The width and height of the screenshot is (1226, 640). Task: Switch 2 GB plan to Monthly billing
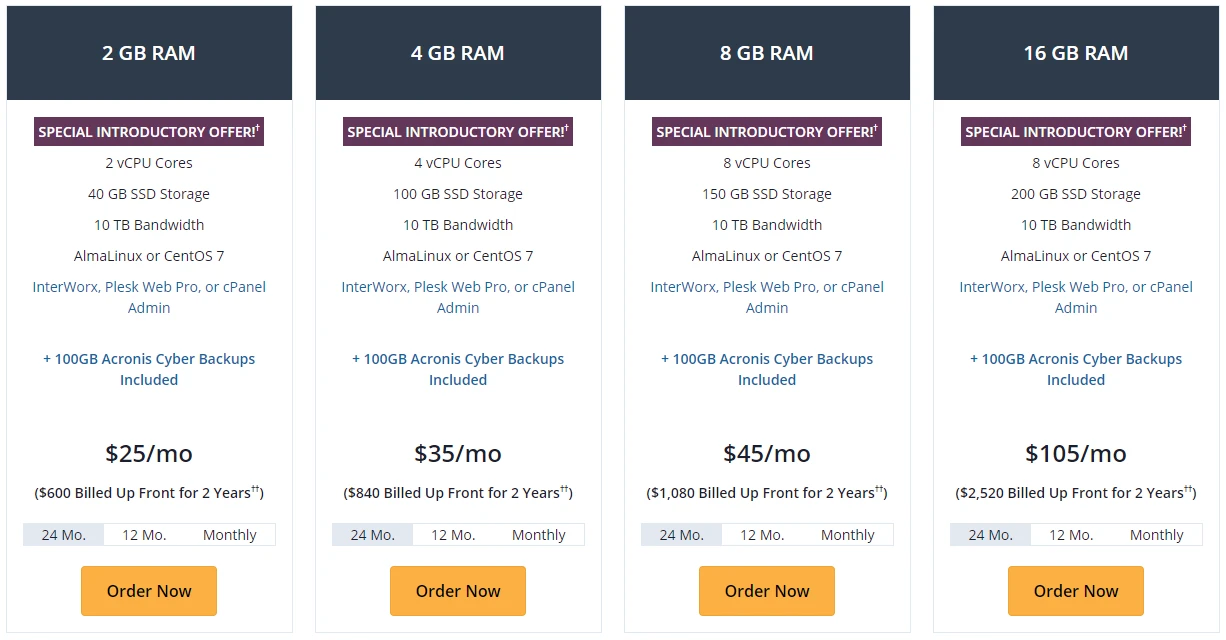[x=230, y=534]
